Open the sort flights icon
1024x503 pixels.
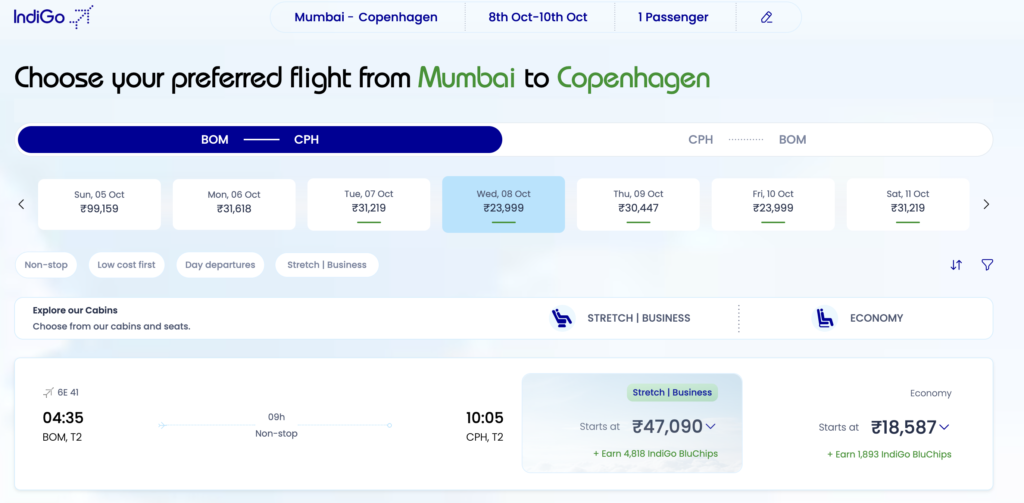(x=956, y=265)
